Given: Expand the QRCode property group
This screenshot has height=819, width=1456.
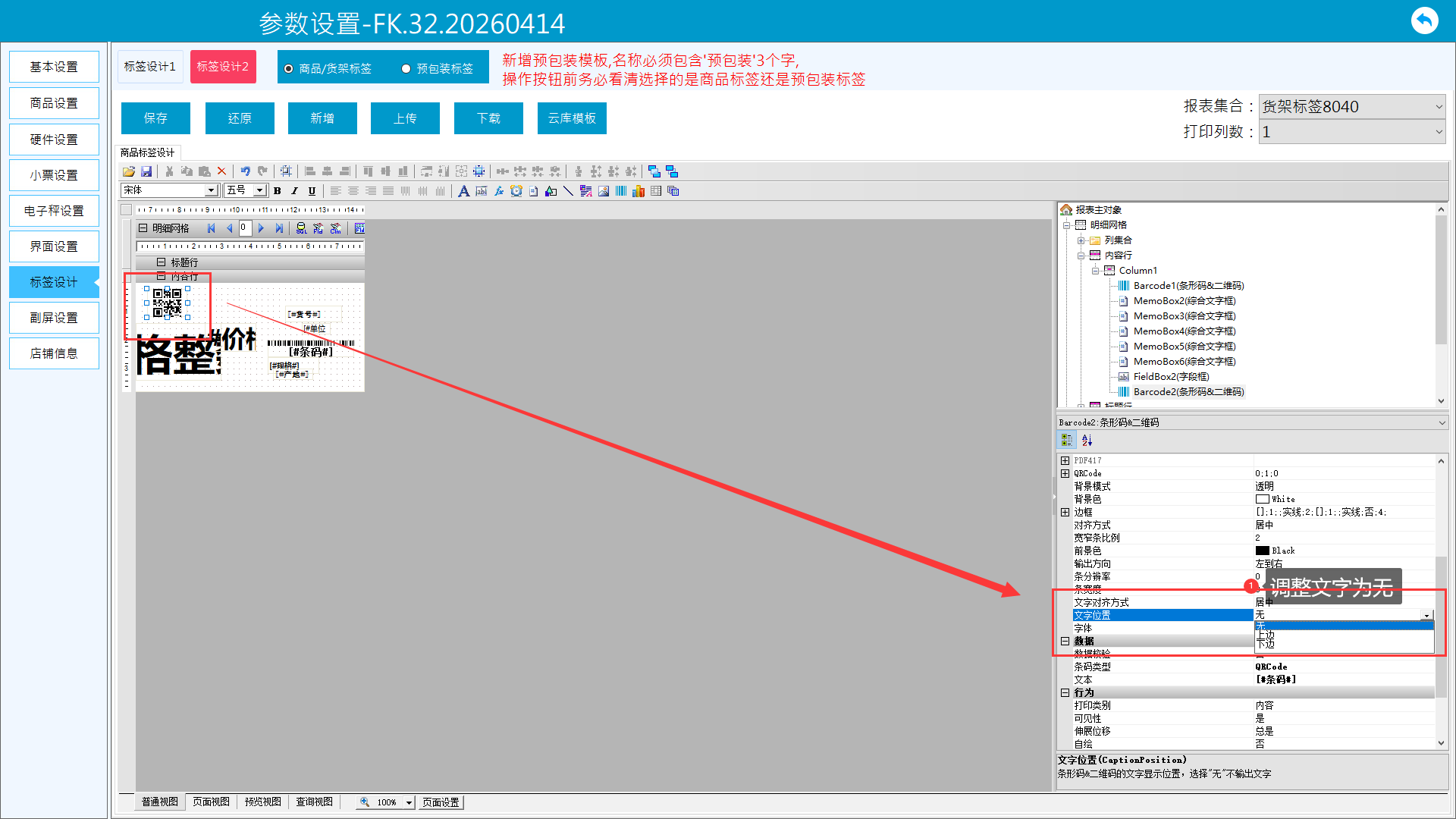Looking at the screenshot, I should point(1065,473).
